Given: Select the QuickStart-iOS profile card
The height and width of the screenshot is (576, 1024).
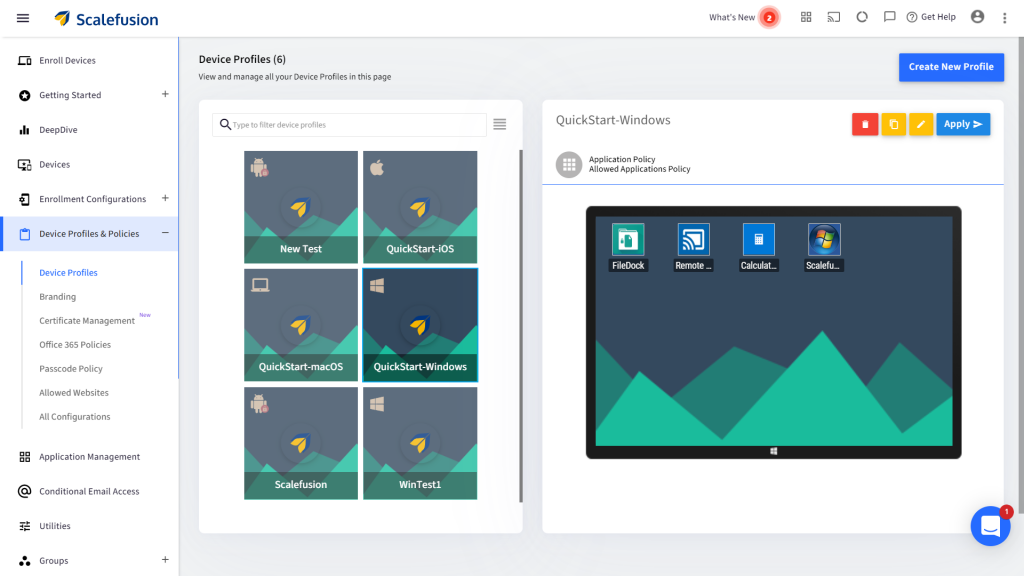Looking at the screenshot, I should tap(420, 207).
